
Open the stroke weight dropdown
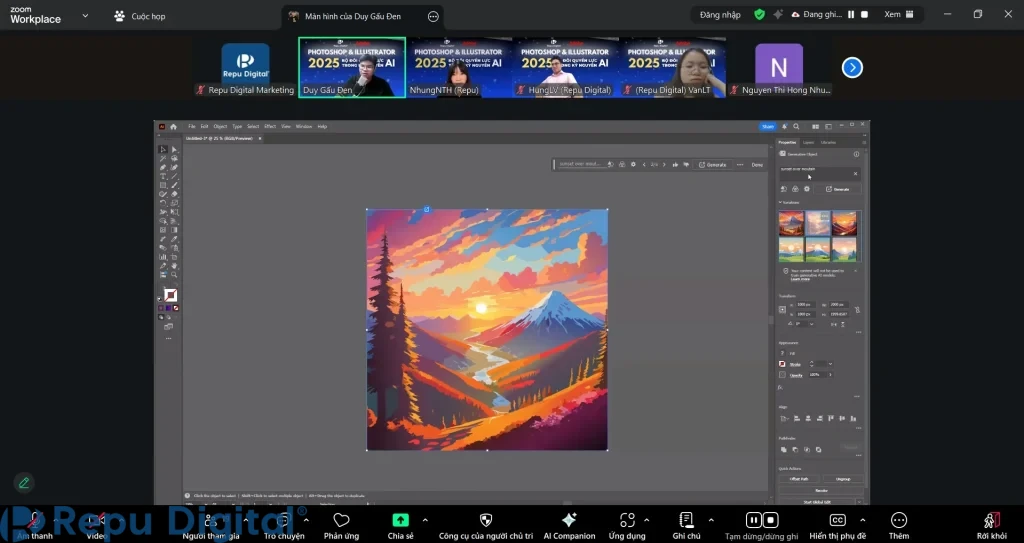point(830,364)
